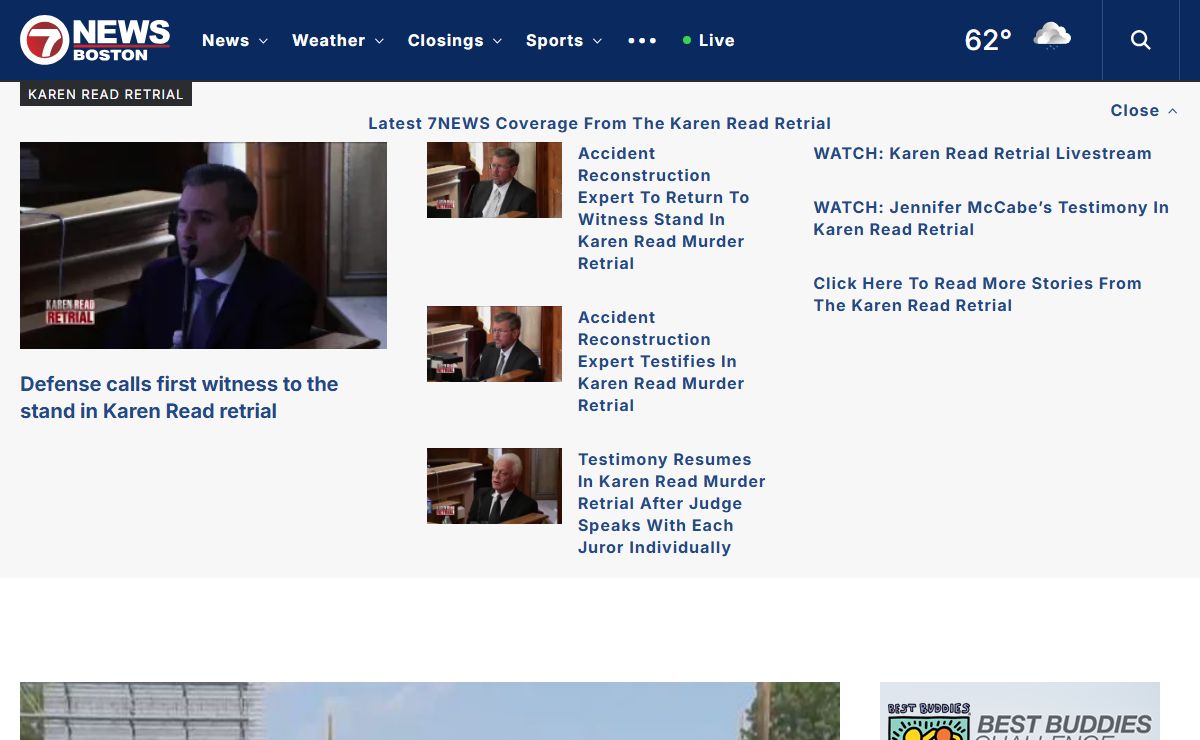
Task: Click the cloudy weather icon
Action: pos(1052,37)
